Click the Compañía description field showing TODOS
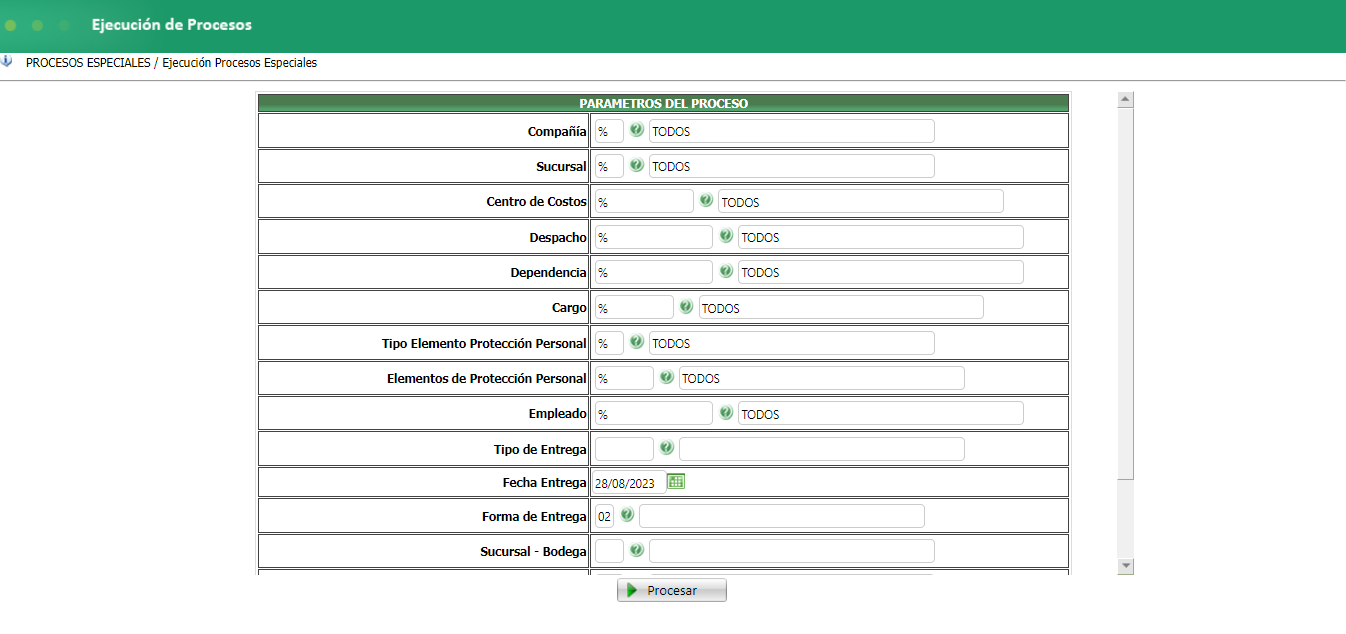The width and height of the screenshot is (1346, 634). click(x=792, y=131)
